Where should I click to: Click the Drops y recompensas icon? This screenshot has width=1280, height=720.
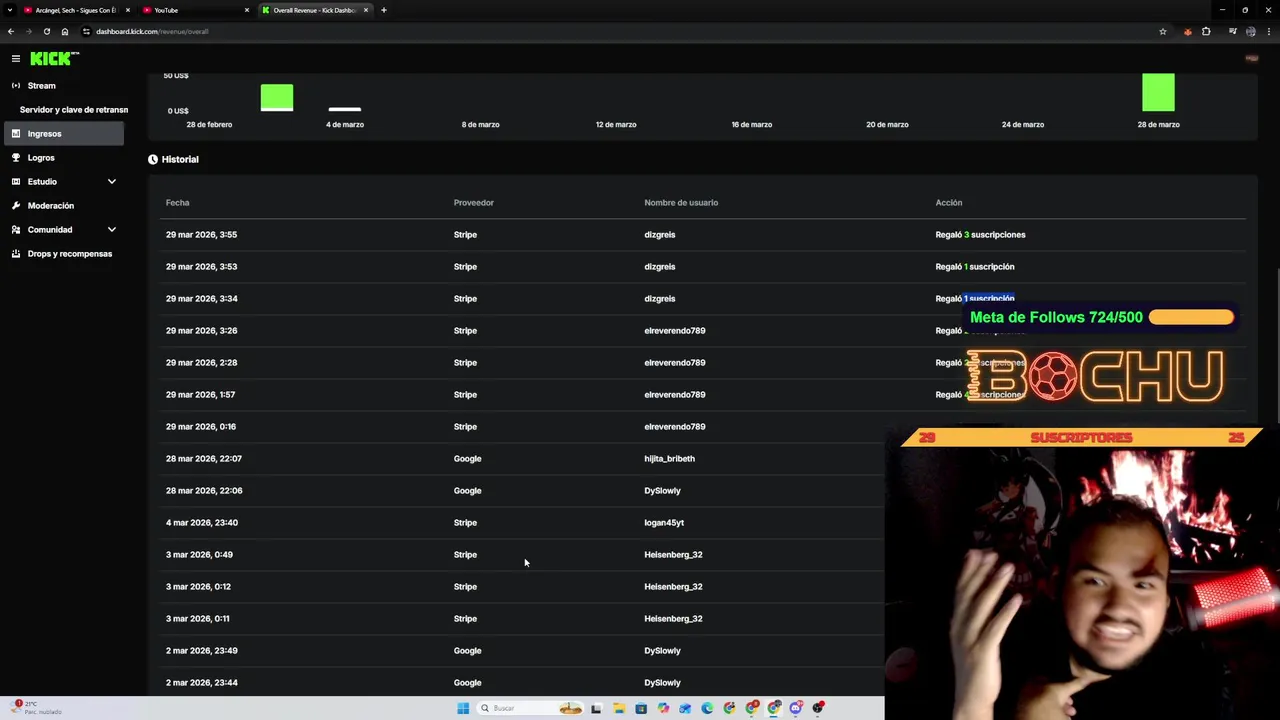[x=15, y=253]
